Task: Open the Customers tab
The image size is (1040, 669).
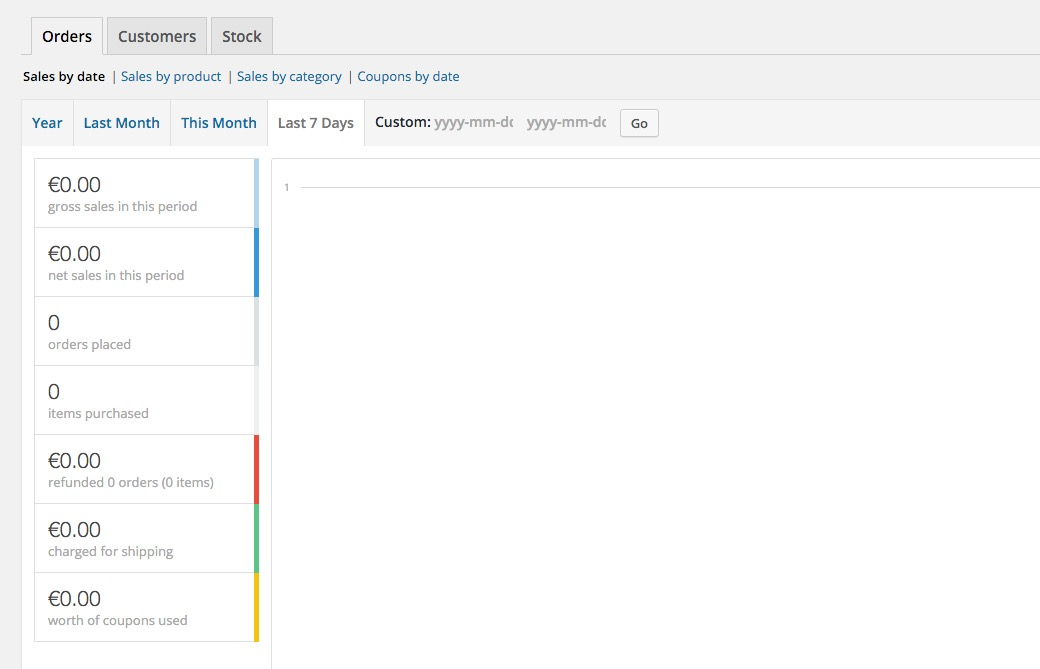Action: pyautogui.click(x=157, y=36)
